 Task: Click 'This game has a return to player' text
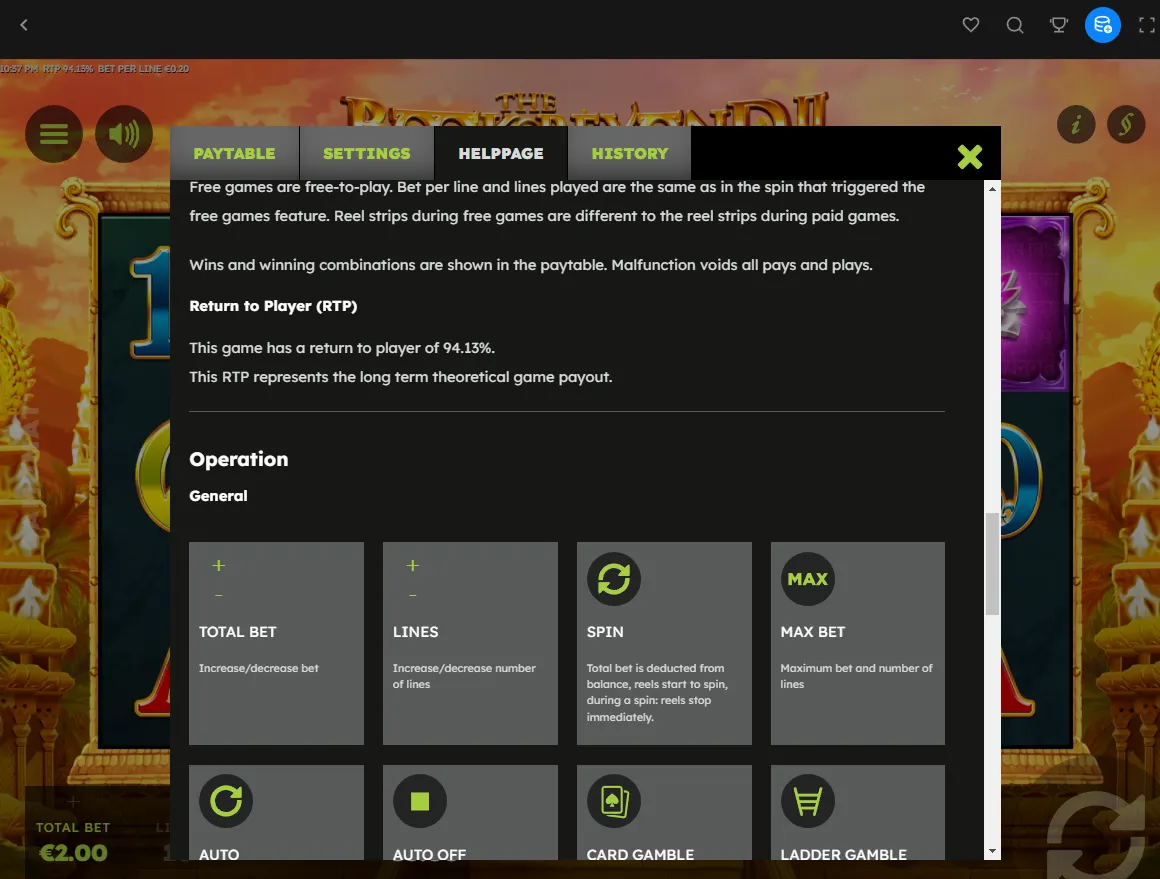click(342, 348)
